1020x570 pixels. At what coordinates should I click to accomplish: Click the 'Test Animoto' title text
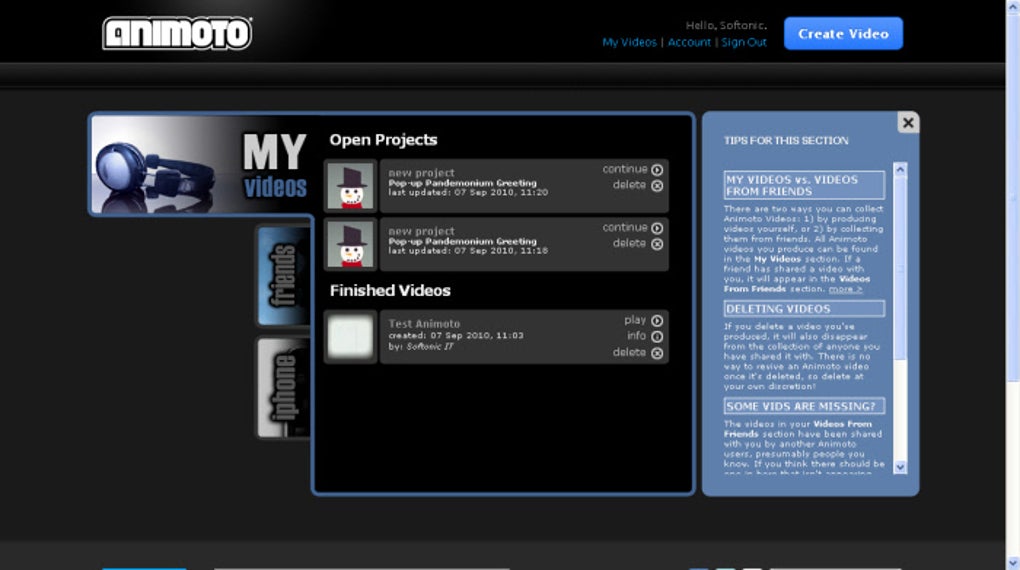[x=424, y=323]
